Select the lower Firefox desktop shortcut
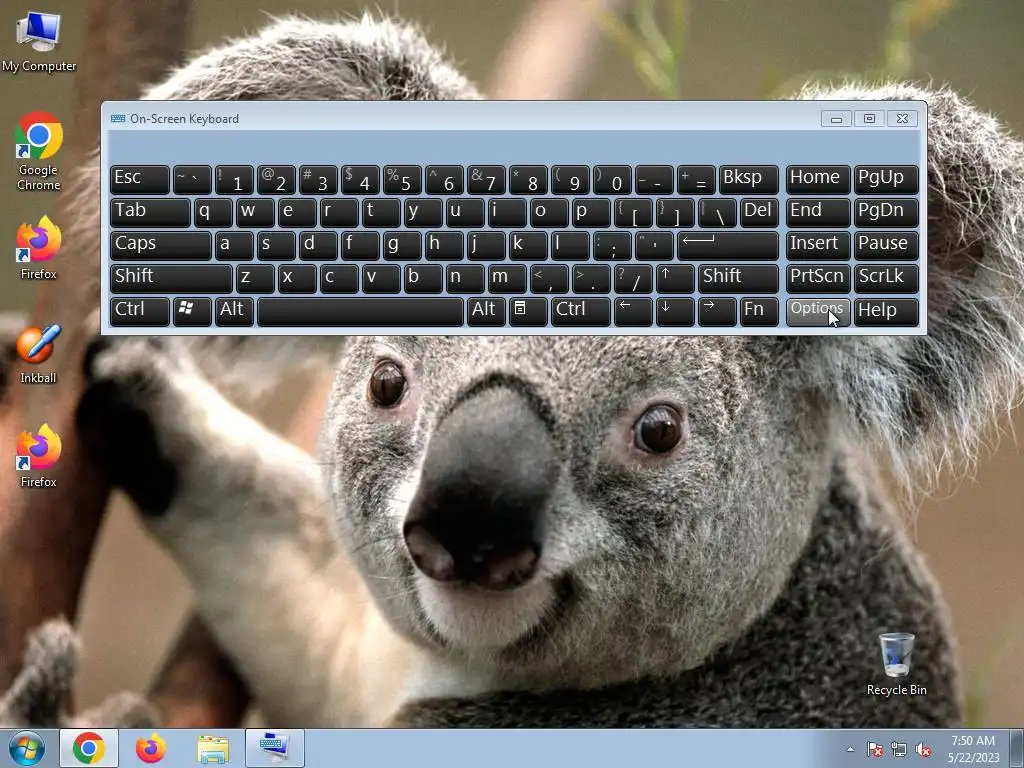1024x768 pixels. [39, 456]
